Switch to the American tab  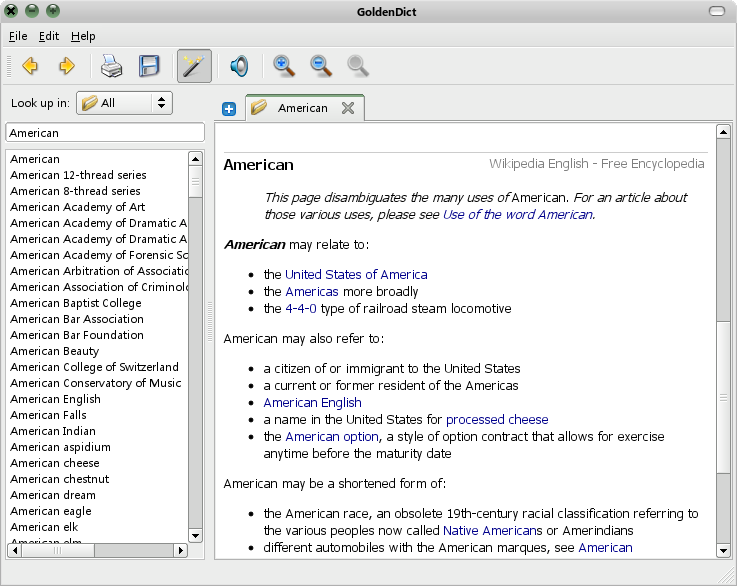tap(305, 108)
